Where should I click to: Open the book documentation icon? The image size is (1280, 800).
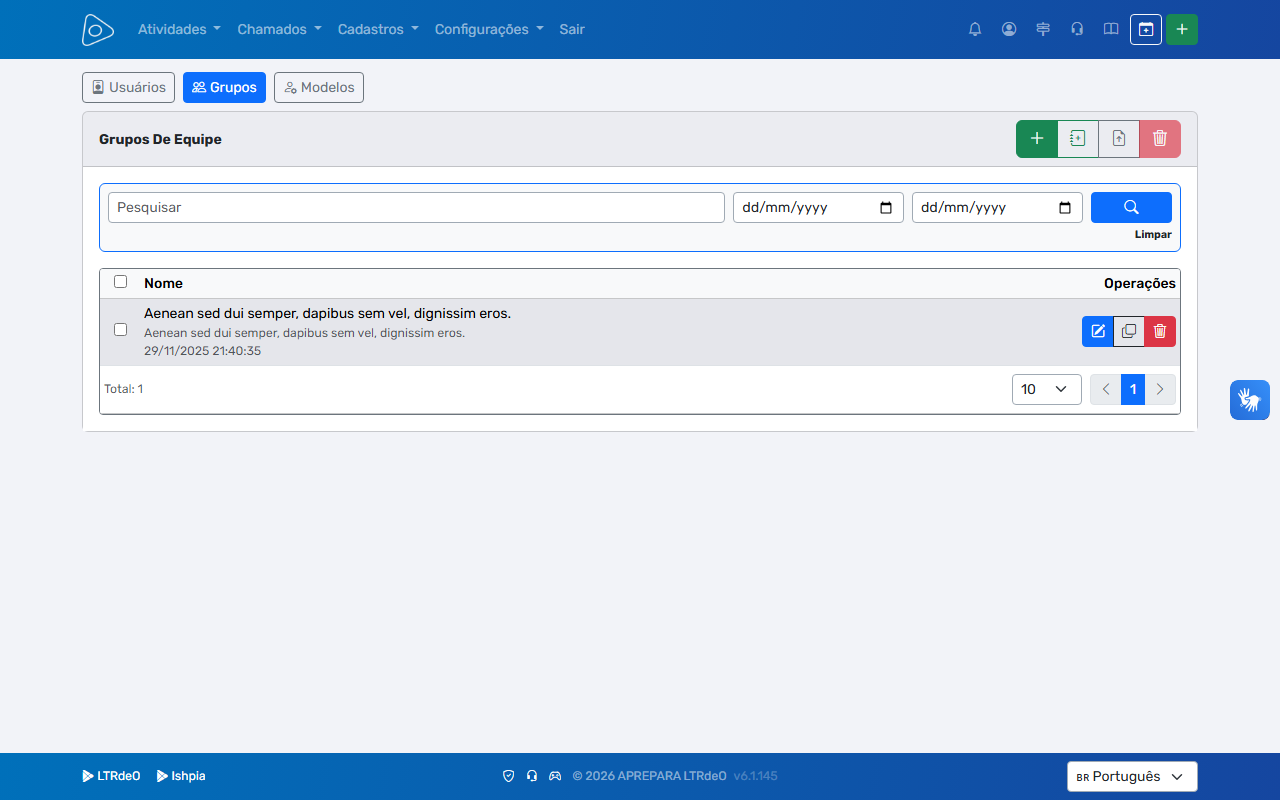tap(1111, 29)
